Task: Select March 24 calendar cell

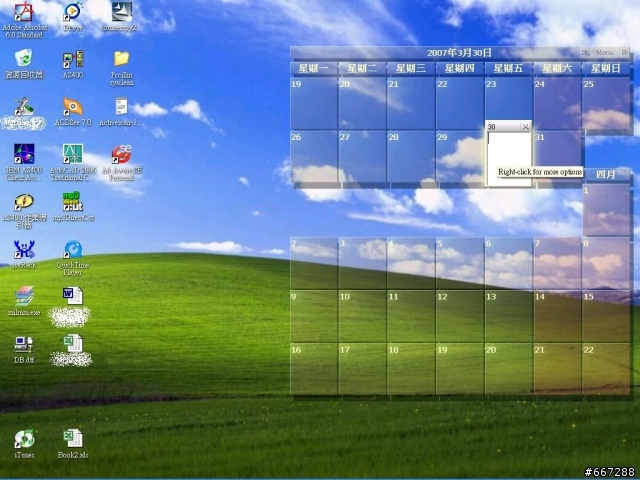Action: [x=557, y=103]
